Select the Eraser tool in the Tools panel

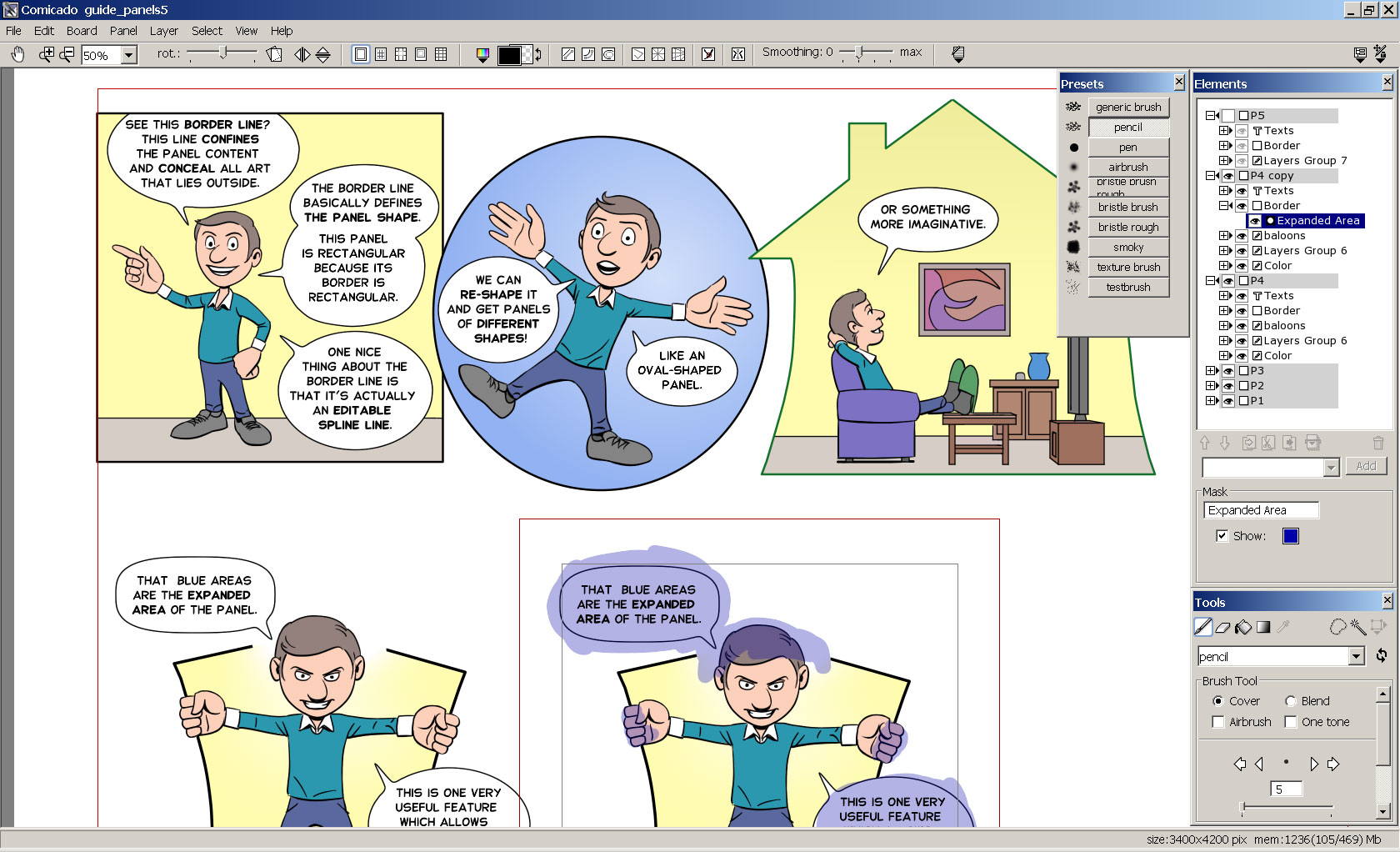1222,628
